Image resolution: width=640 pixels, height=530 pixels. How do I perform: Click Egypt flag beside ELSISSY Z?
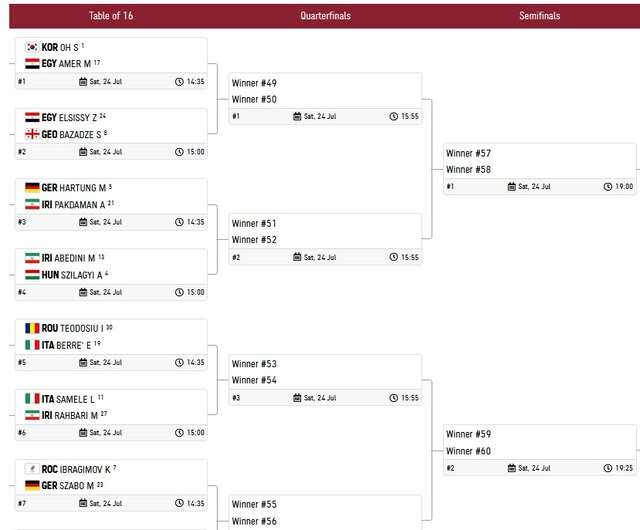coord(32,117)
